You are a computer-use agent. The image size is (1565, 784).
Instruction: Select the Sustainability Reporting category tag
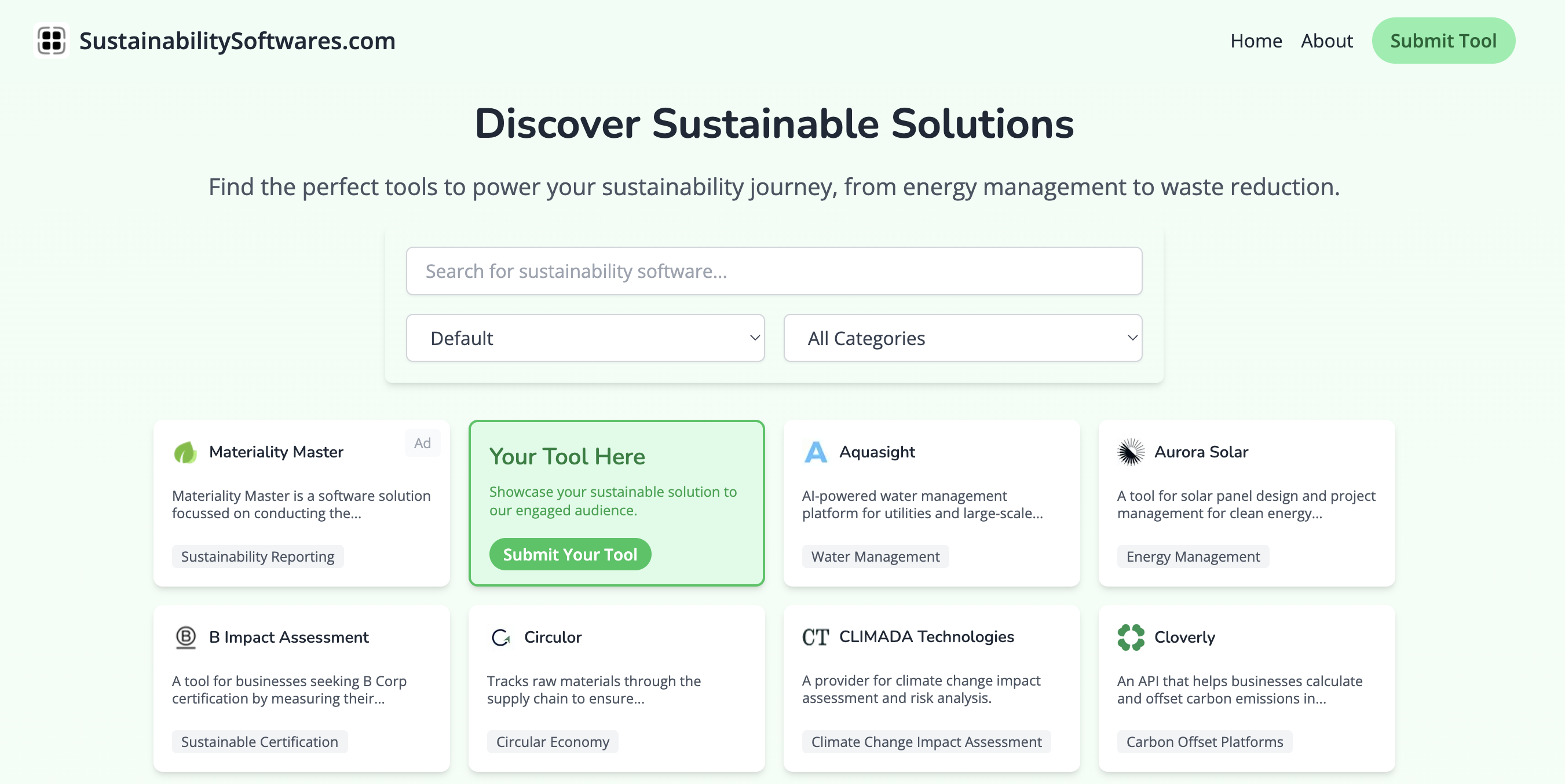pos(258,557)
